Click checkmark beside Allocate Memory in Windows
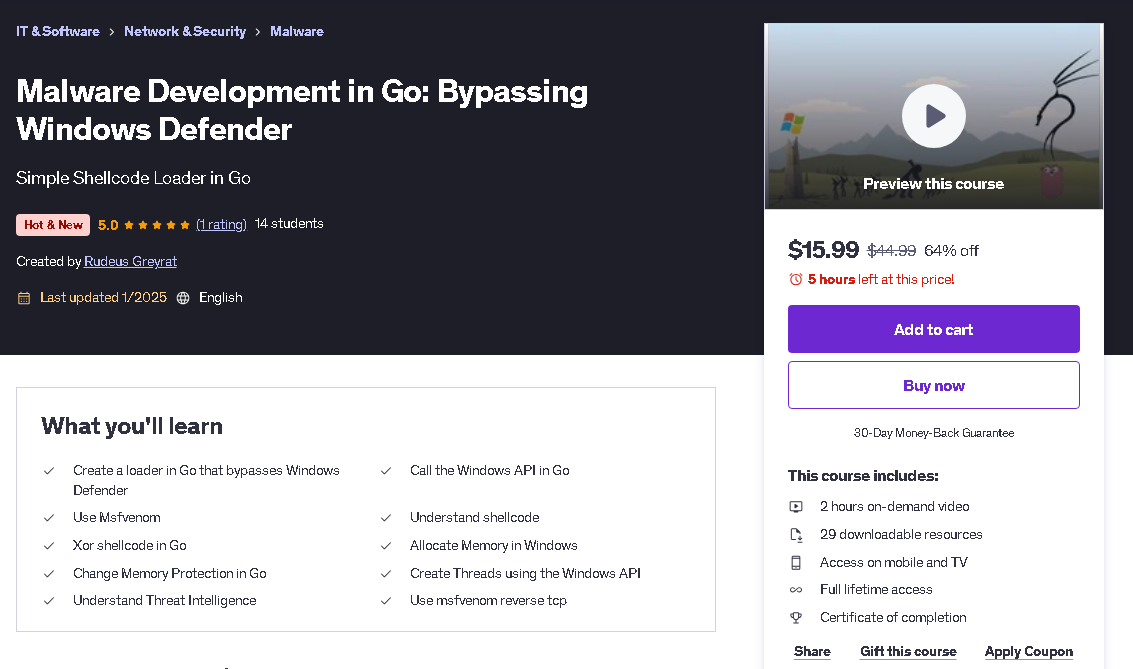 pos(386,545)
